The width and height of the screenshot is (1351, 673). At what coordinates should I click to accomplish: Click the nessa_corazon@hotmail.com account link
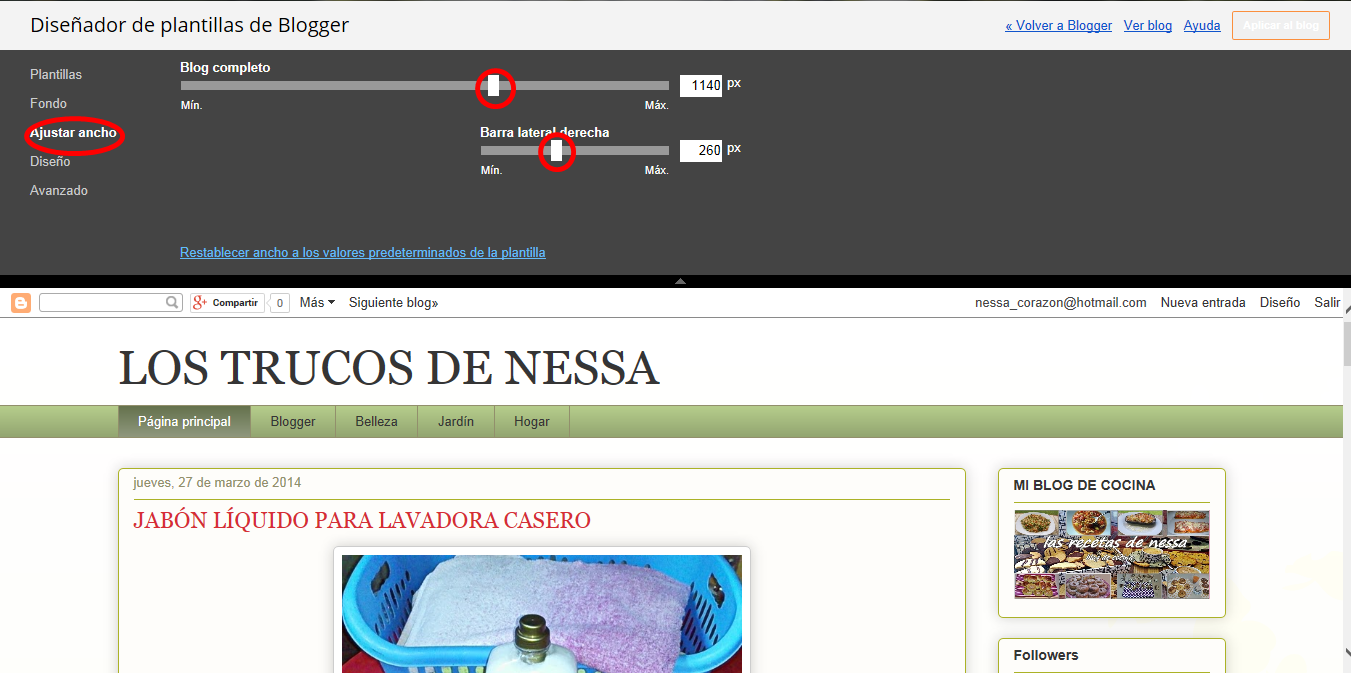1061,302
